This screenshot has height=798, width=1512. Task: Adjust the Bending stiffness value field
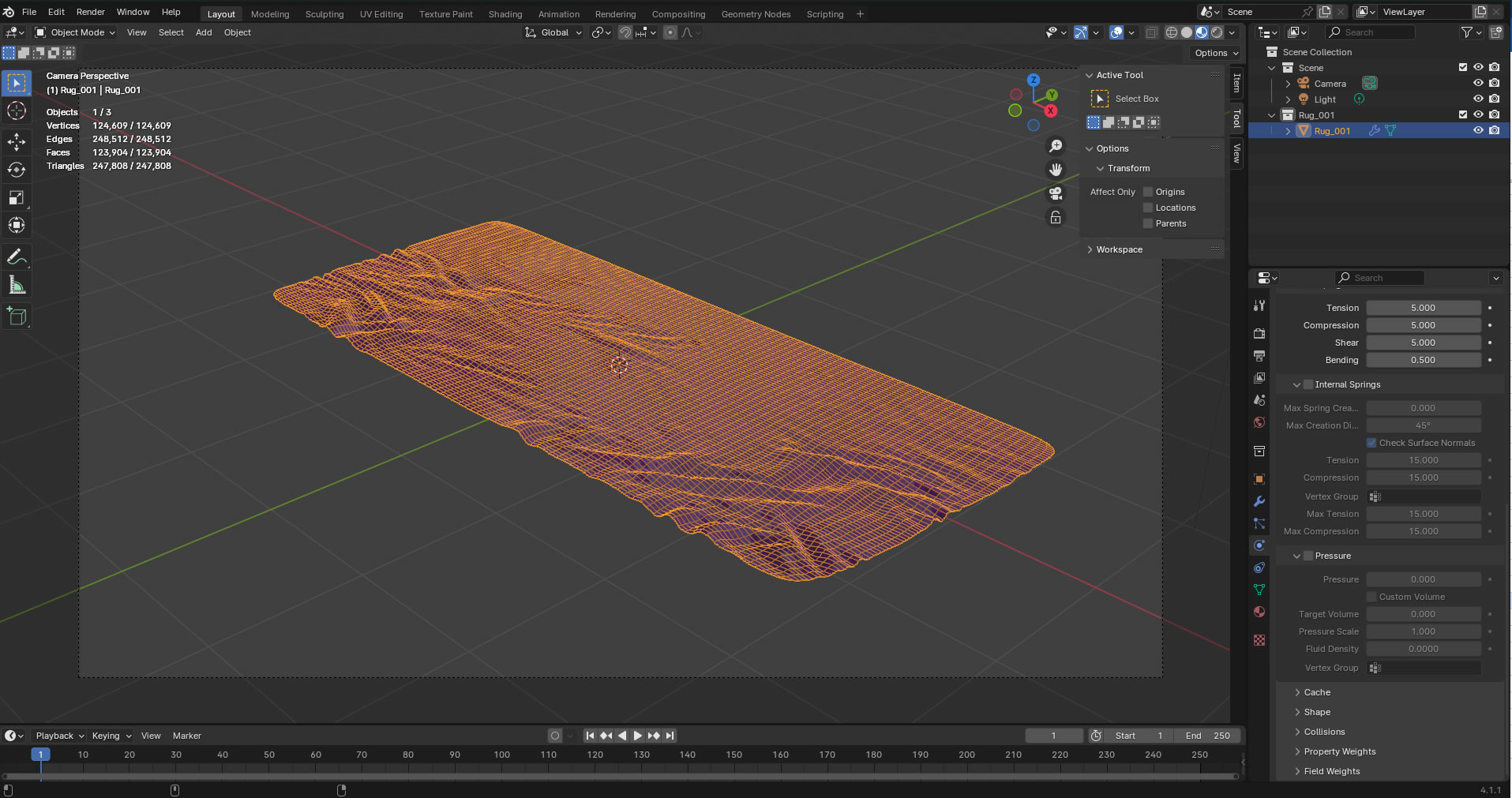coord(1423,360)
